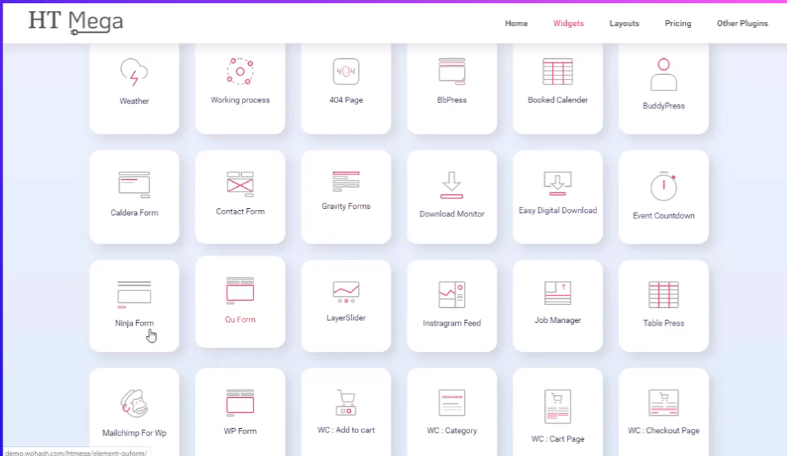Open the LayerSlider icon
This screenshot has width=787, height=456.
tap(346, 292)
